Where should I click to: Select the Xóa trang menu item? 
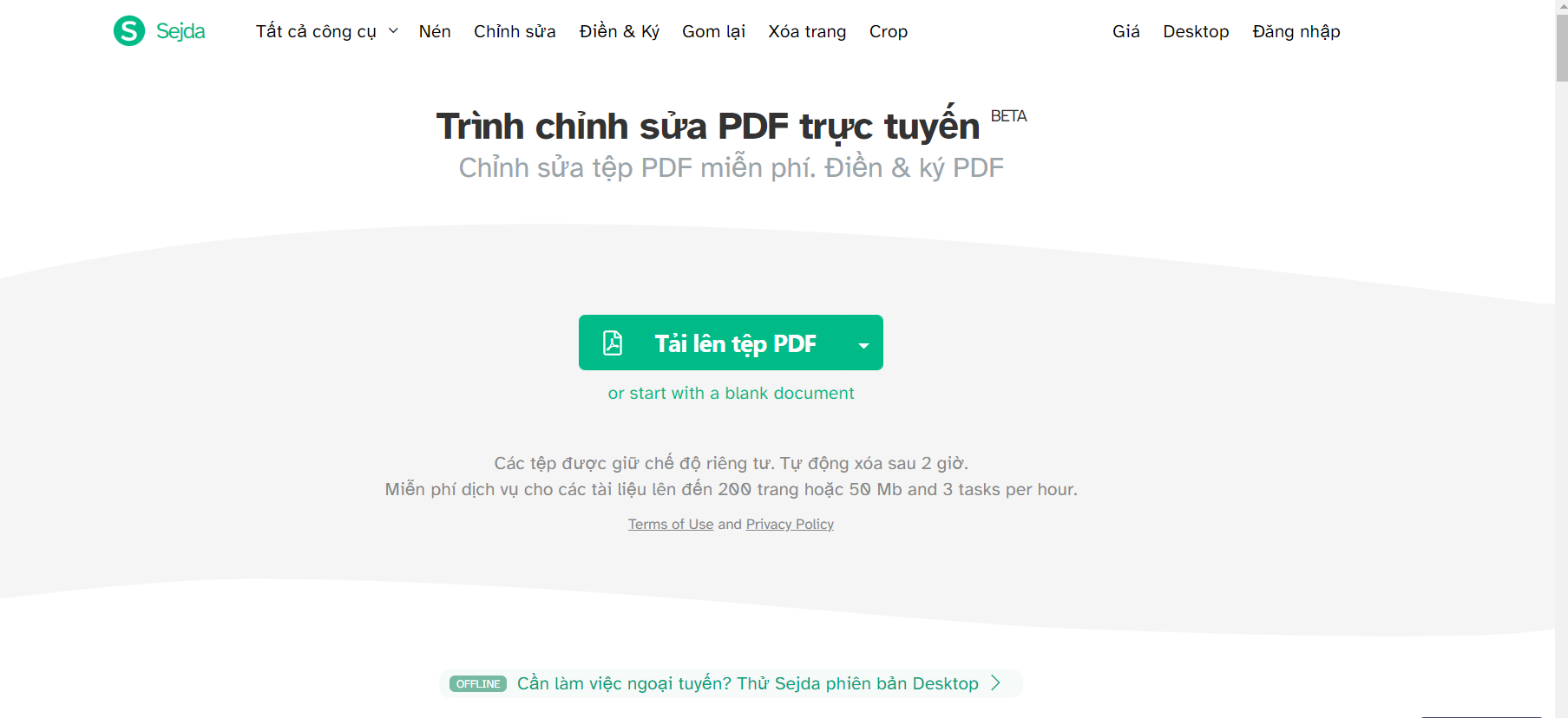807,31
